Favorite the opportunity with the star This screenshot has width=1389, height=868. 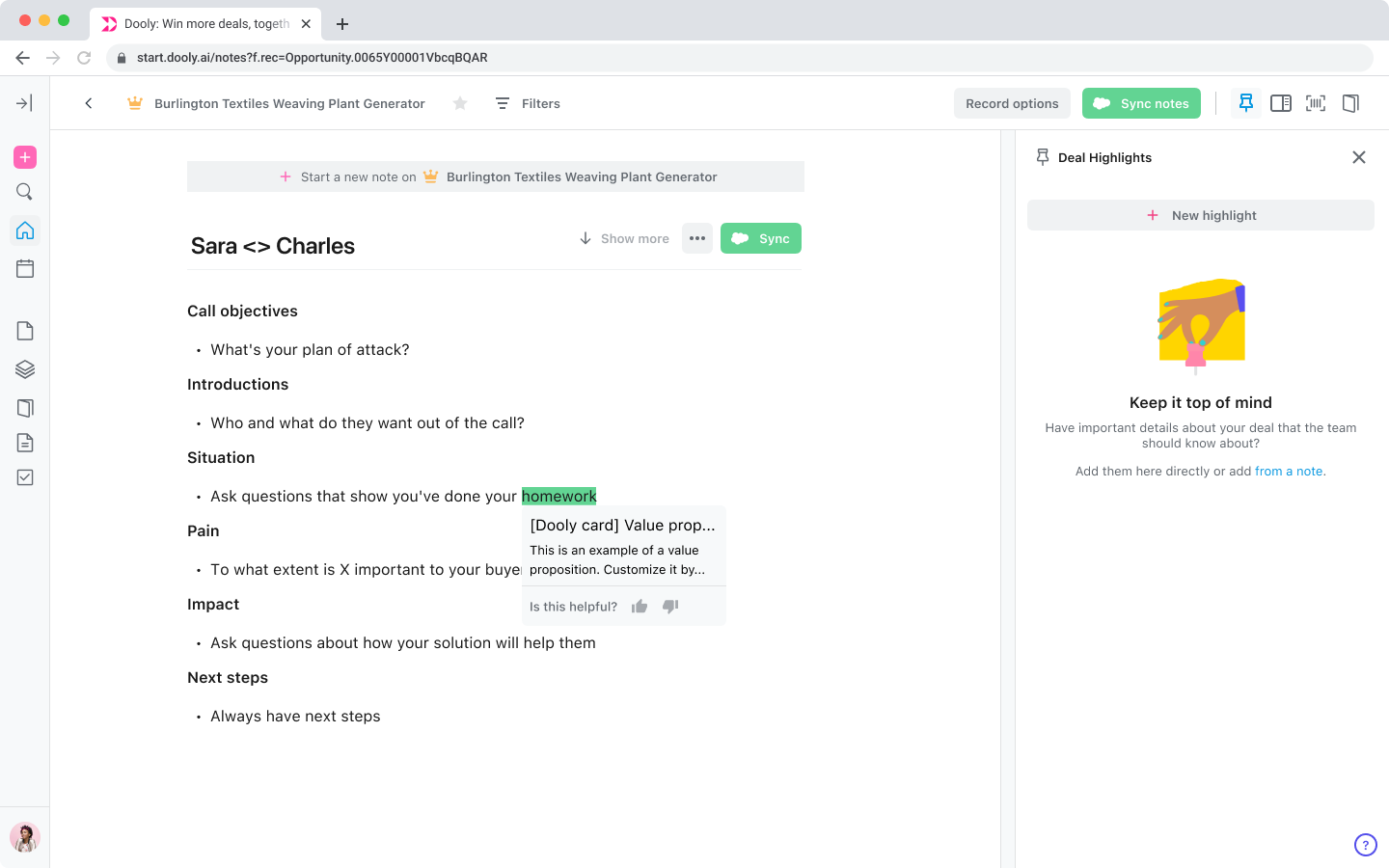[x=460, y=103]
